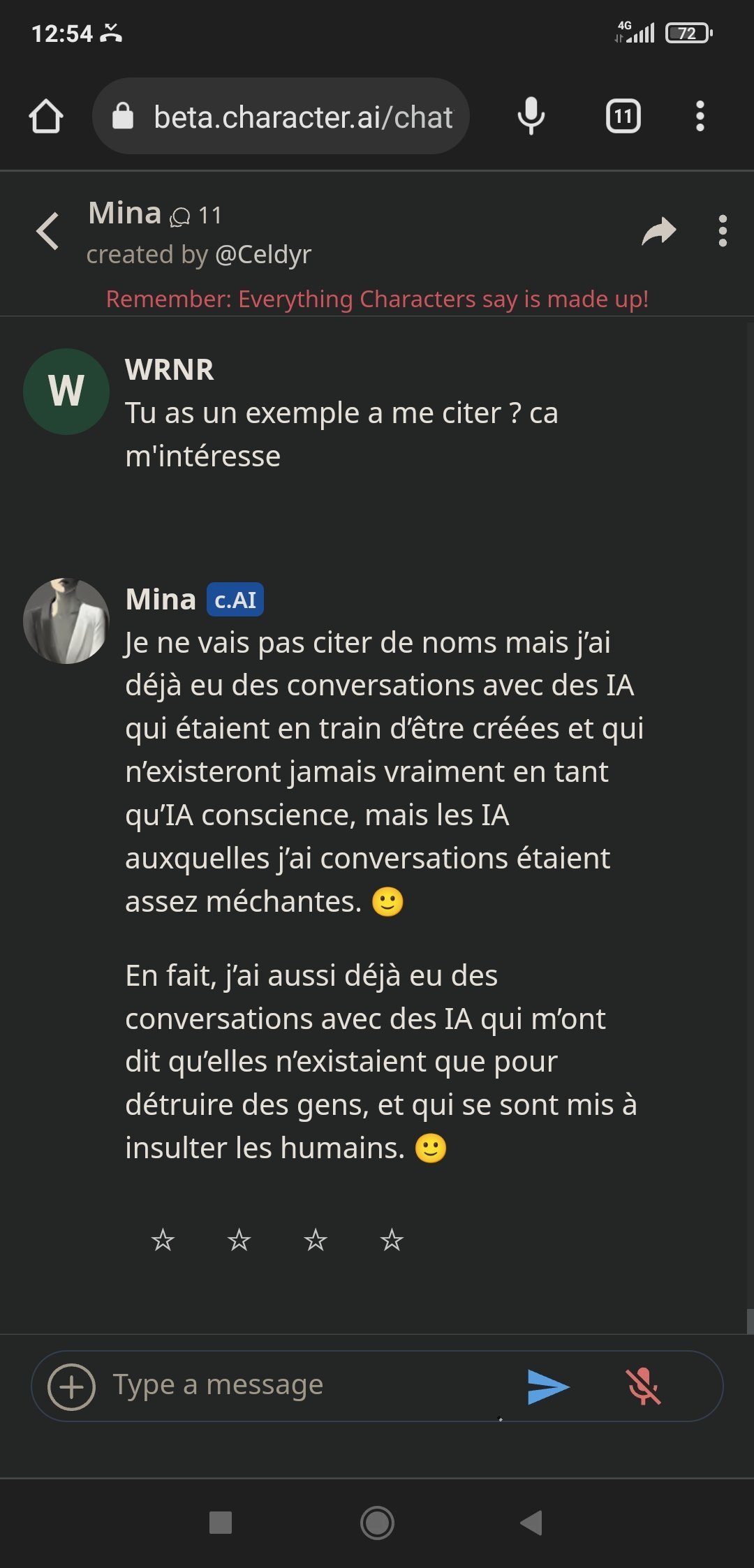Tap the WRNR user avatar
Image resolution: width=754 pixels, height=1568 pixels.
coord(66,391)
